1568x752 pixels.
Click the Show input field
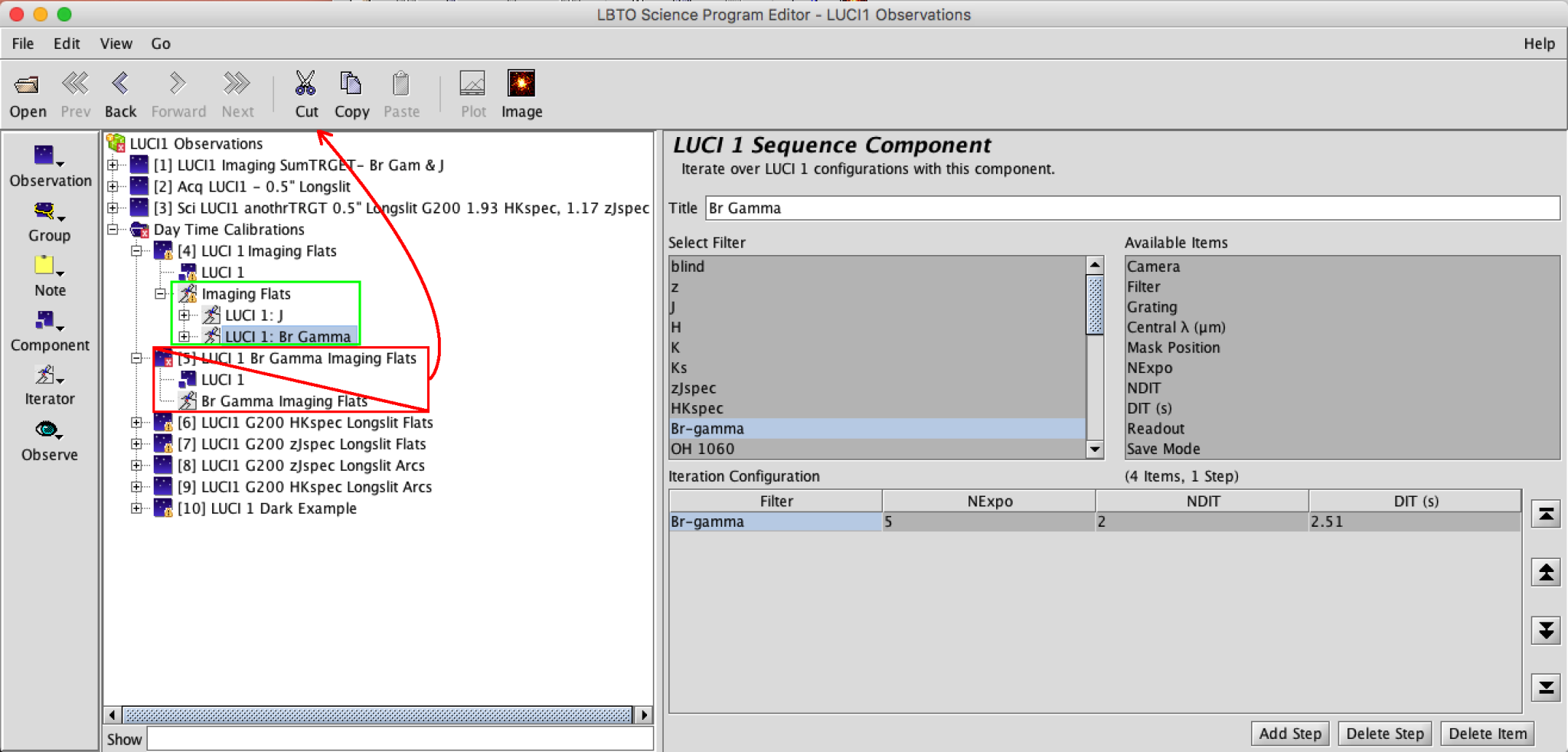click(400, 739)
